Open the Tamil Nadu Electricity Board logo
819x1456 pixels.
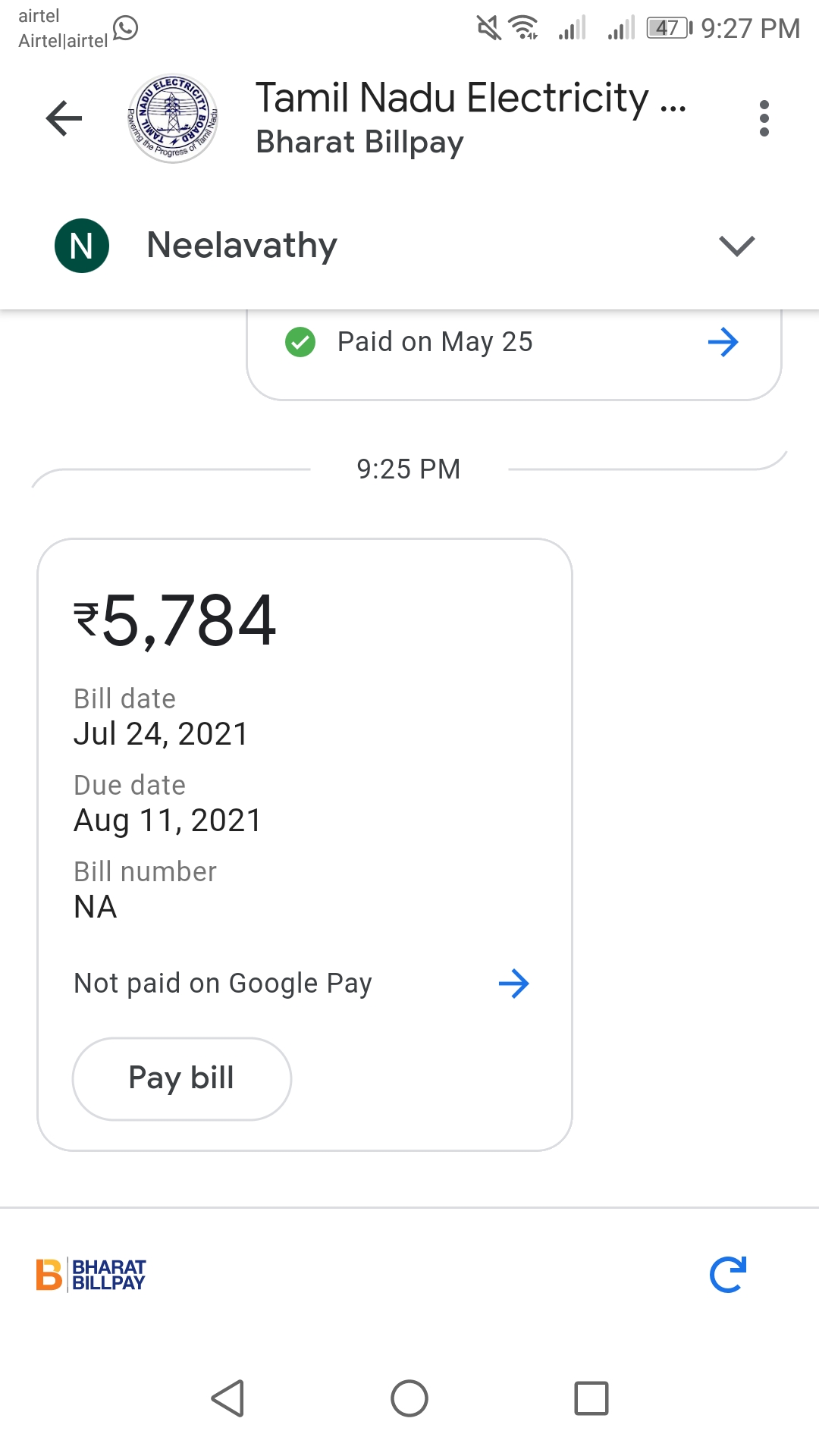tap(173, 118)
